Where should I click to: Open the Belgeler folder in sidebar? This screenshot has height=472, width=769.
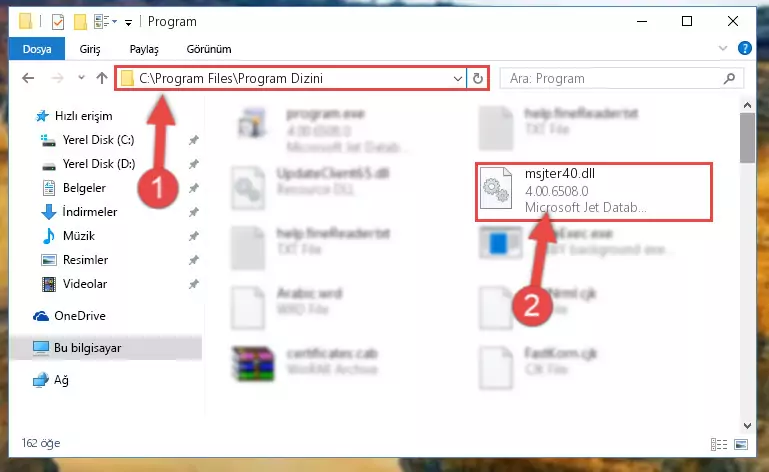(x=84, y=188)
